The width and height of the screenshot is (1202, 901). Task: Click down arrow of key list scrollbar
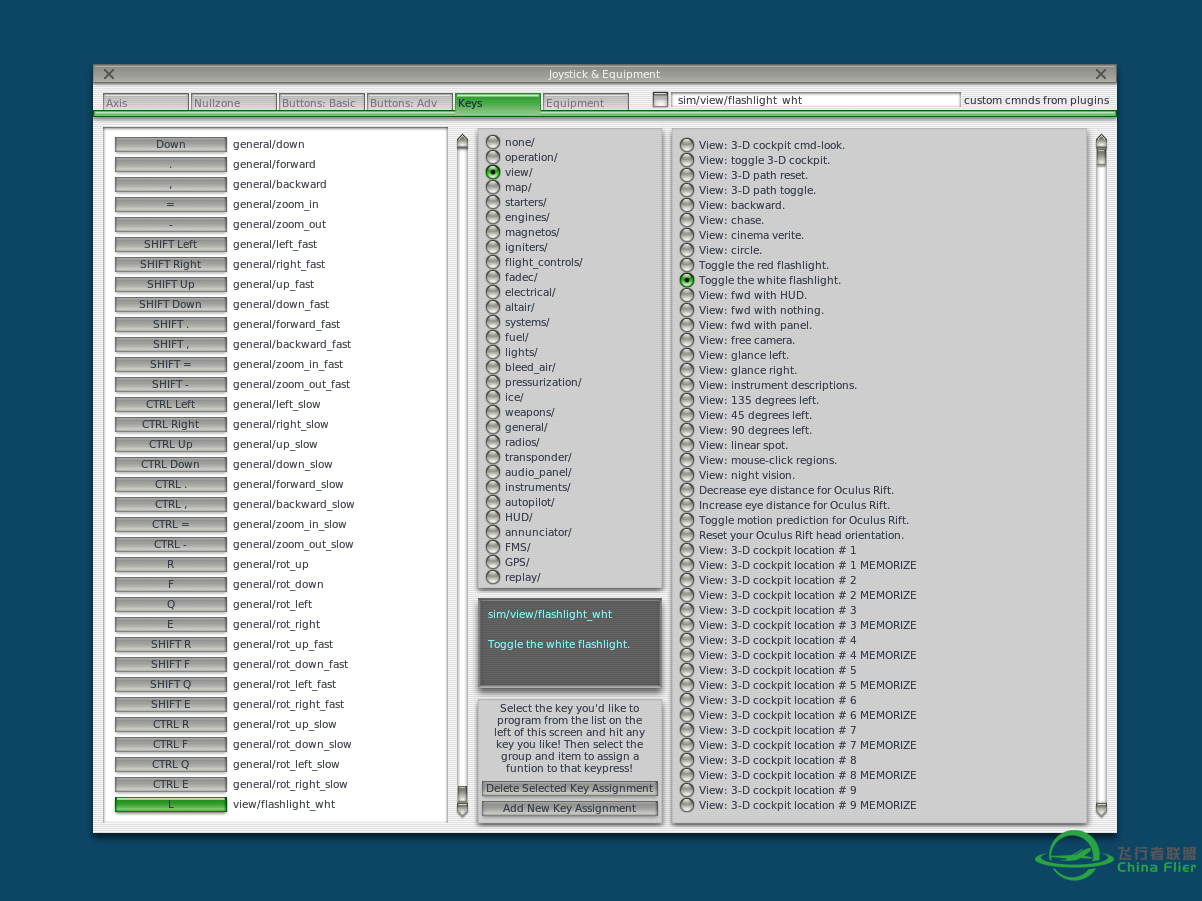(462, 809)
